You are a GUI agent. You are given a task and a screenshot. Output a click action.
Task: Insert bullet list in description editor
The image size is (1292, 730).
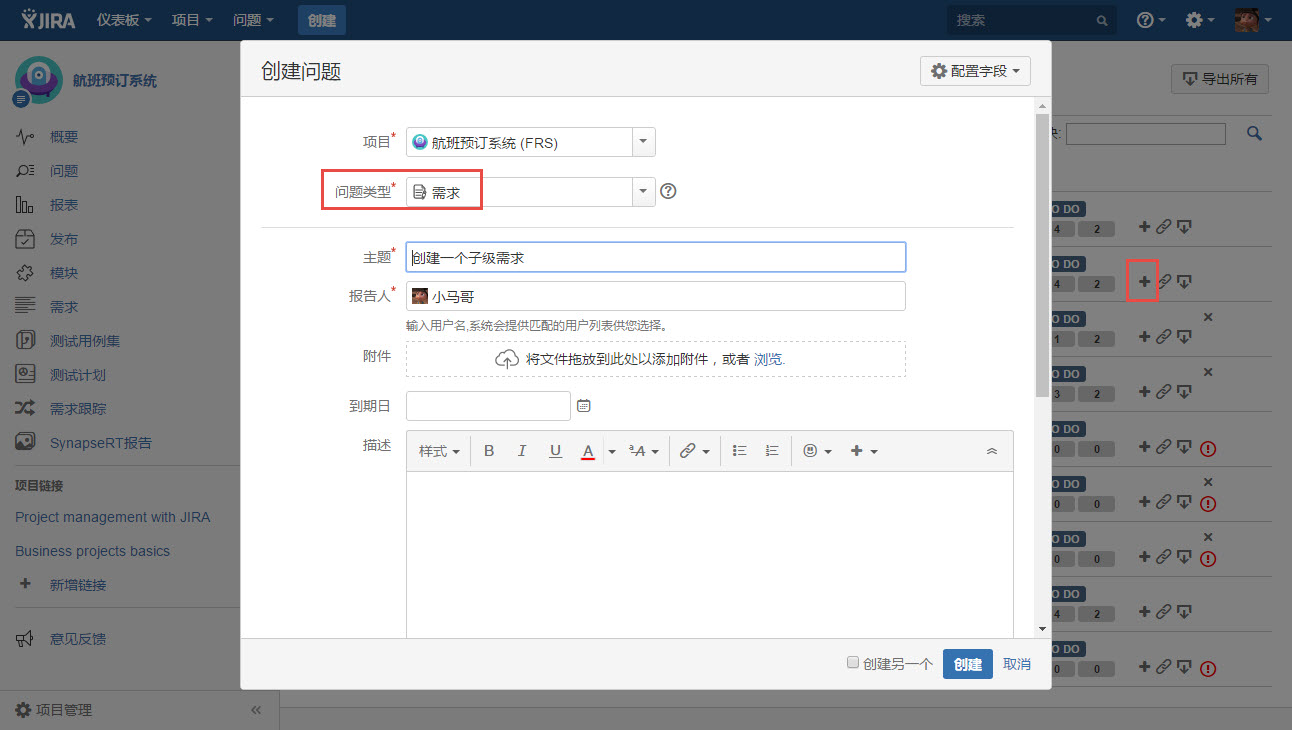[740, 451]
